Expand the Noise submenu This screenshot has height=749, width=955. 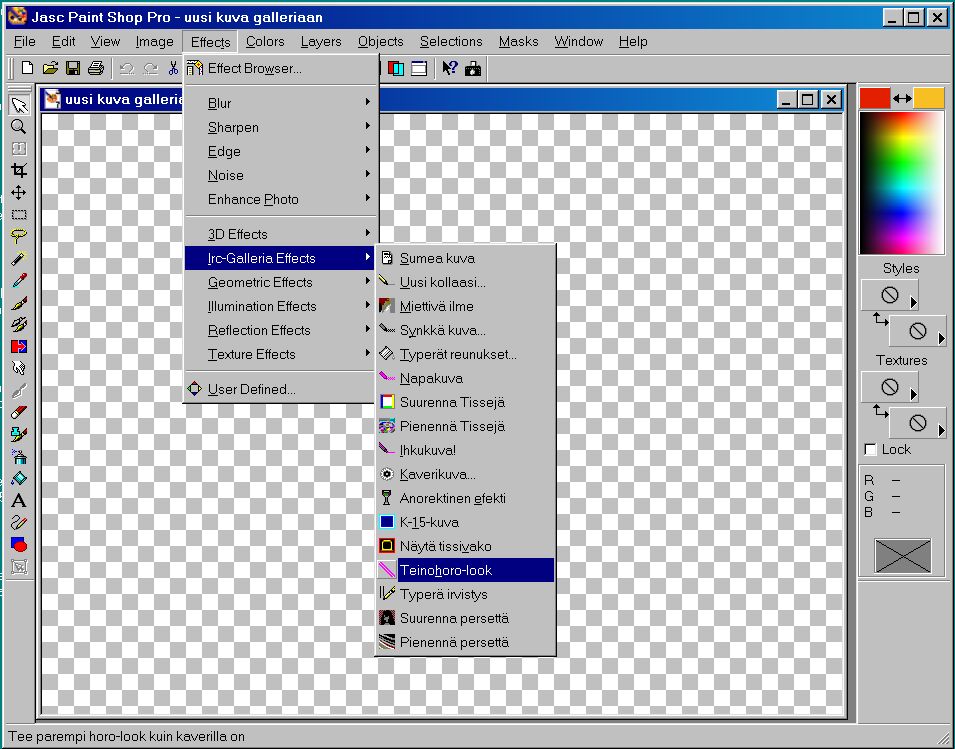281,175
